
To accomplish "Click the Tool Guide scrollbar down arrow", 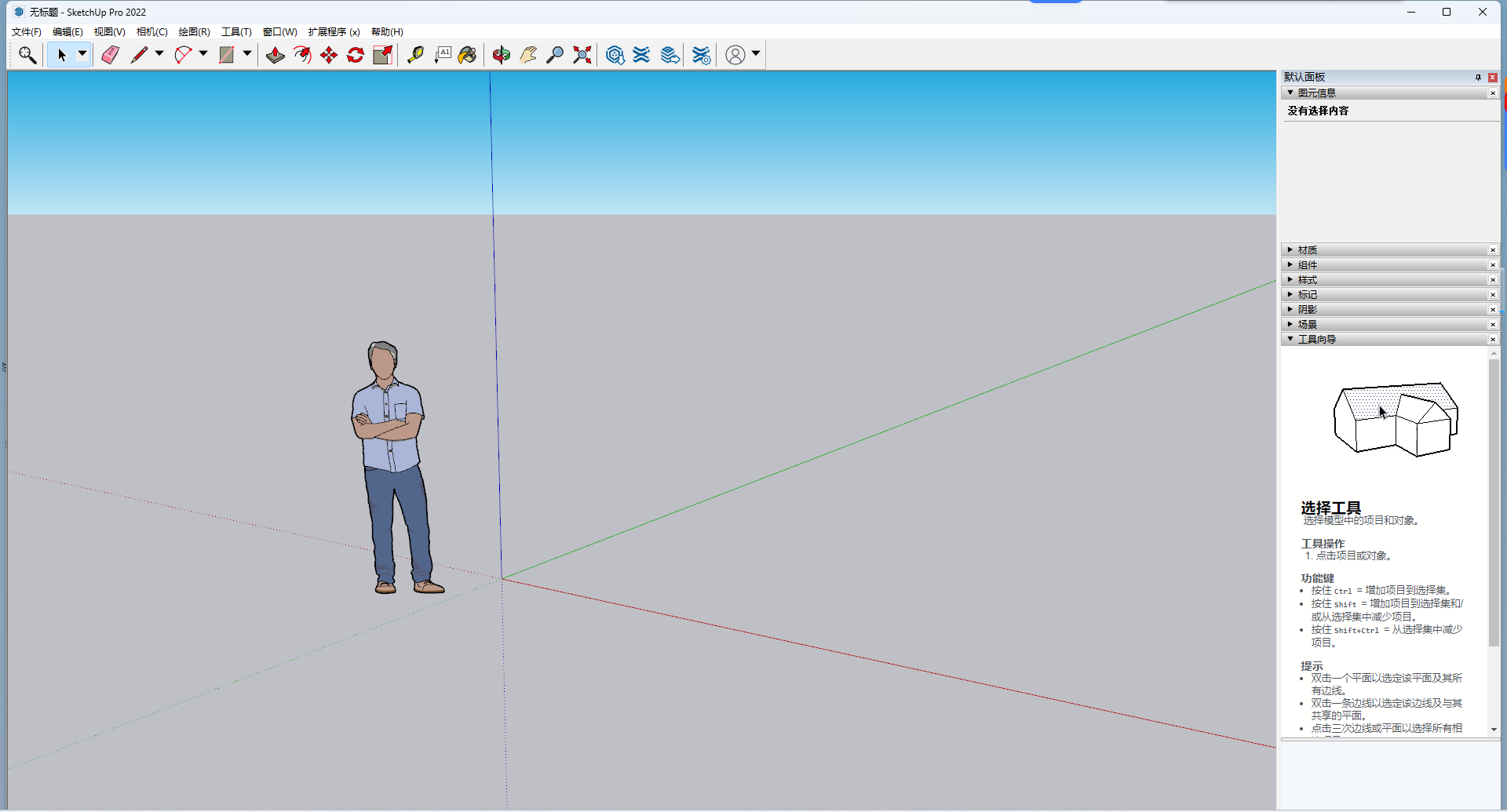I will (1494, 729).
